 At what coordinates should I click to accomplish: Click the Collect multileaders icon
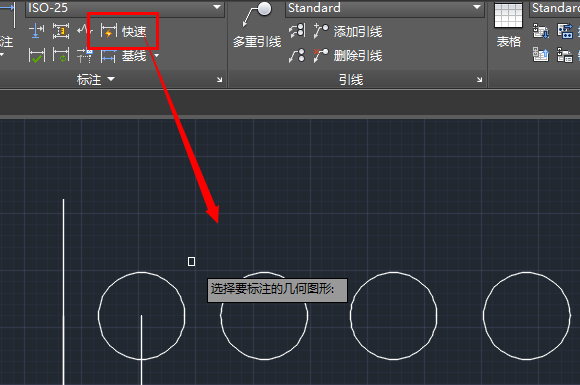pos(297,55)
